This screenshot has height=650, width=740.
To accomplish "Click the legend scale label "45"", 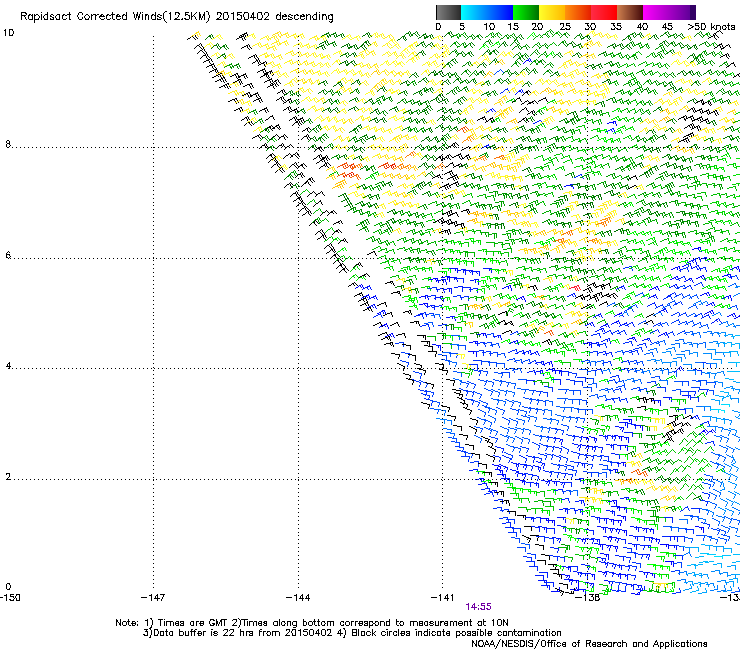I will 667,27.
